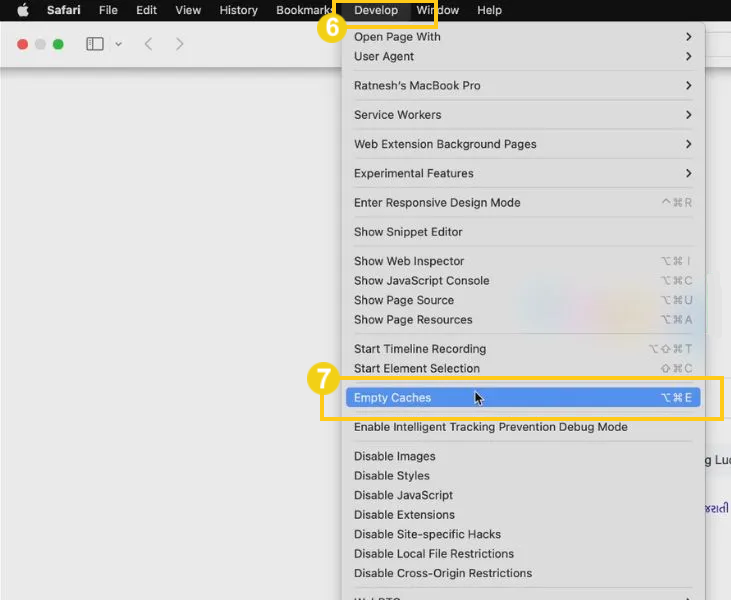Open the sidebar dropdown chevron
Viewport: 731px width, 600px height.
click(118, 44)
